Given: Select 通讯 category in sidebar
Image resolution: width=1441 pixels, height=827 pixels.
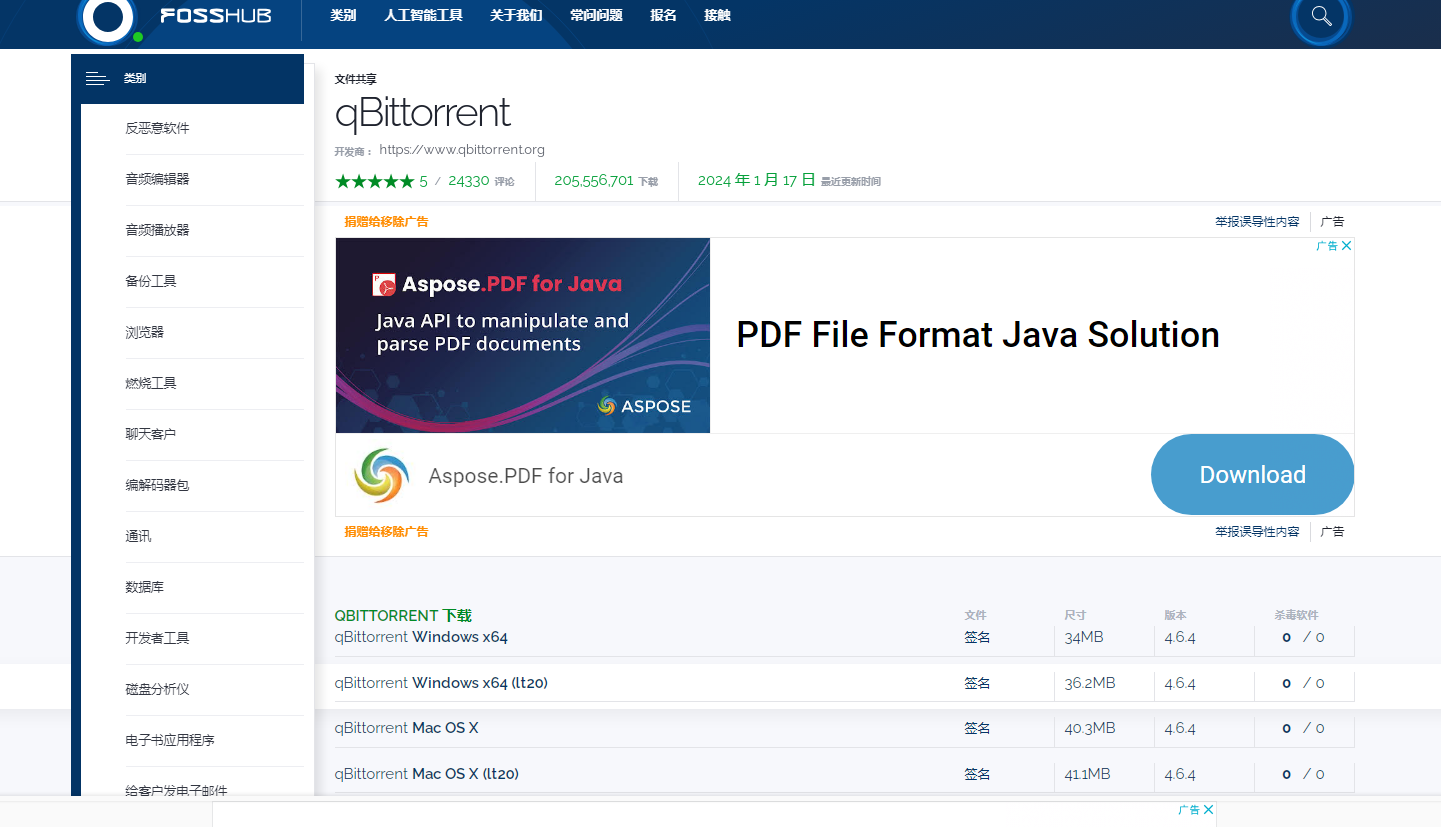Looking at the screenshot, I should 138,536.
